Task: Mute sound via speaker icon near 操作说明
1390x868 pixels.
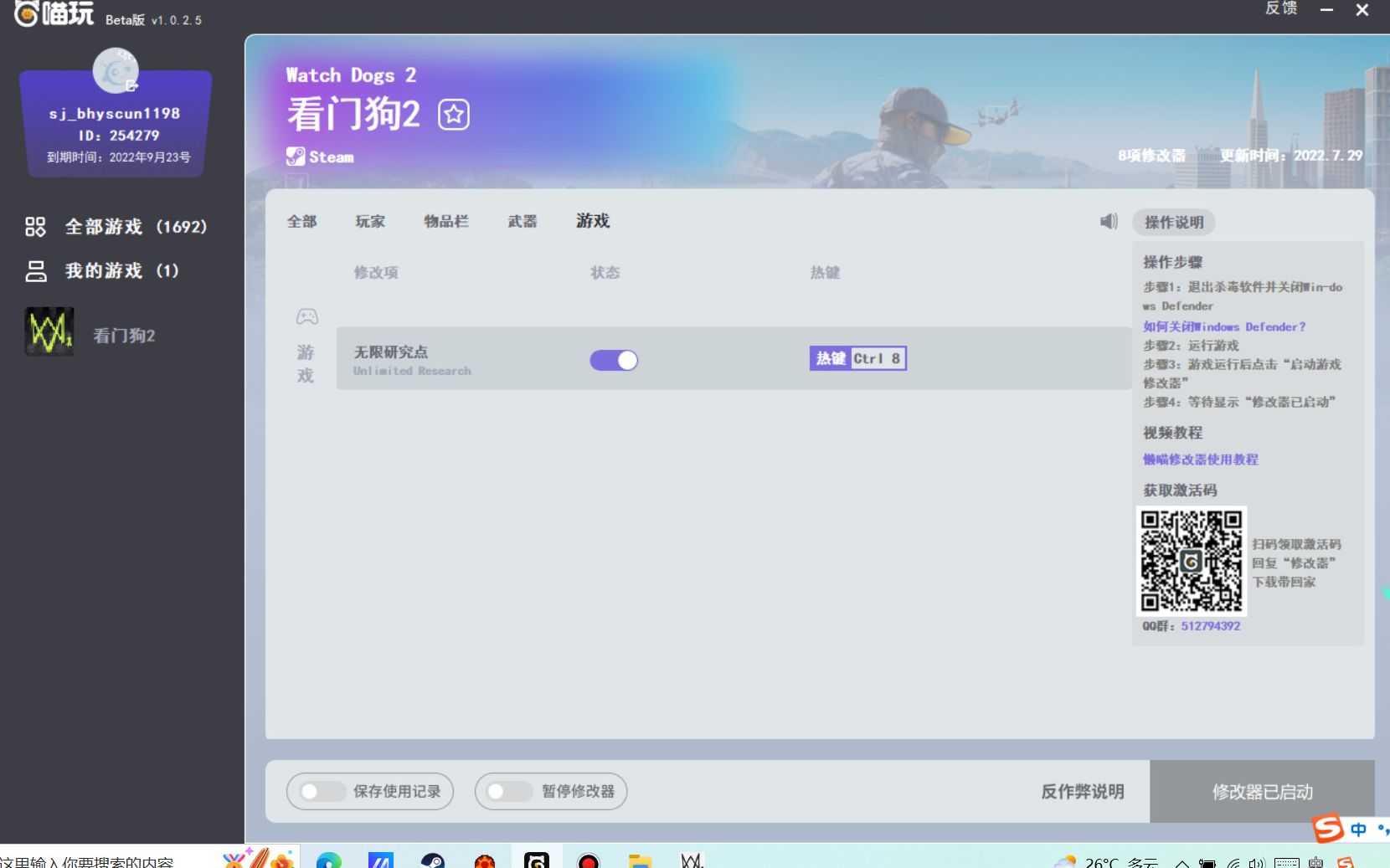Action: 1108,221
